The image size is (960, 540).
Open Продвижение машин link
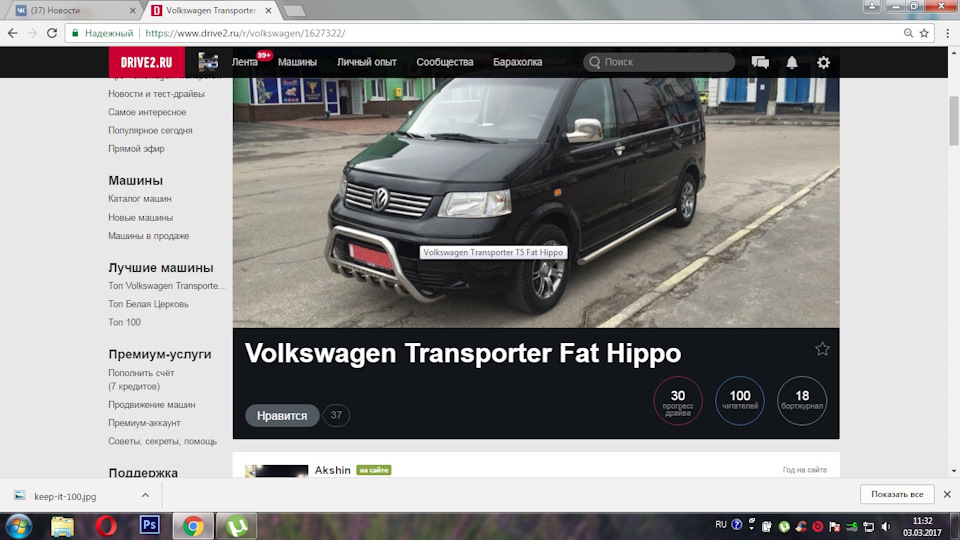pyautogui.click(x=152, y=405)
